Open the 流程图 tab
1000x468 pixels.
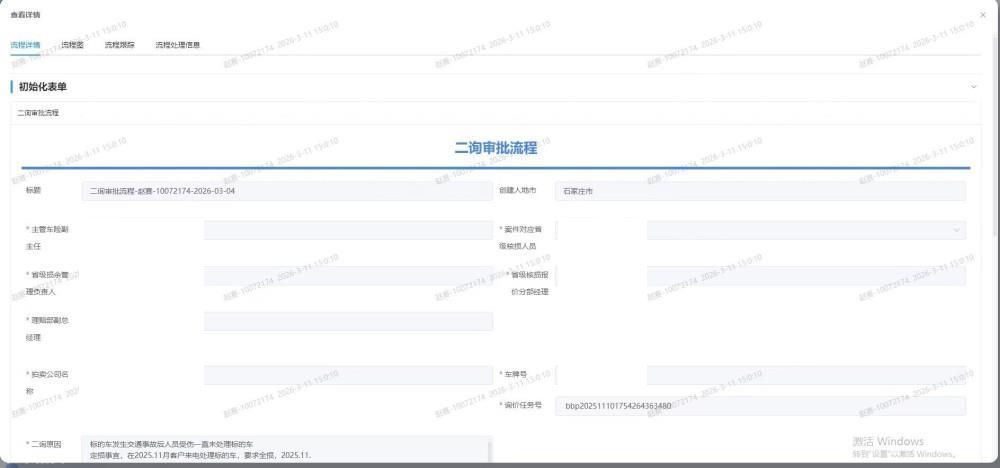click(72, 45)
